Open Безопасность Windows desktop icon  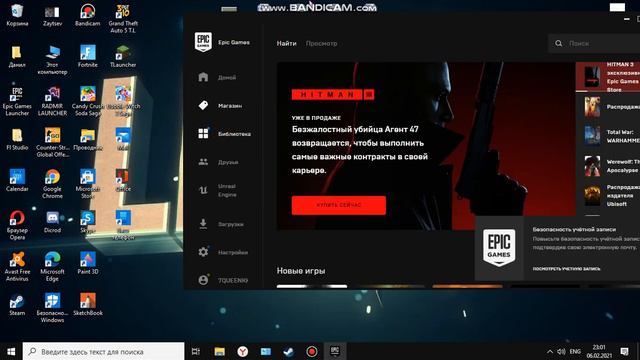52,308
